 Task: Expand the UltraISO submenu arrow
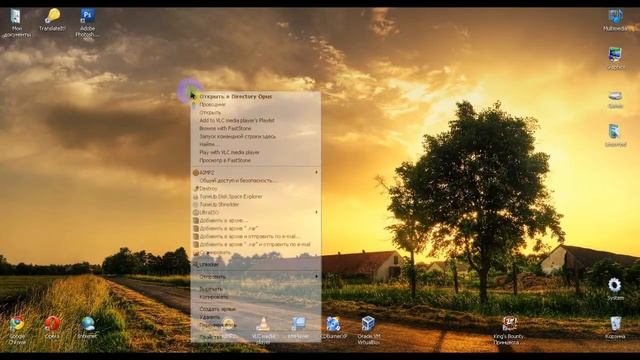tap(316, 212)
